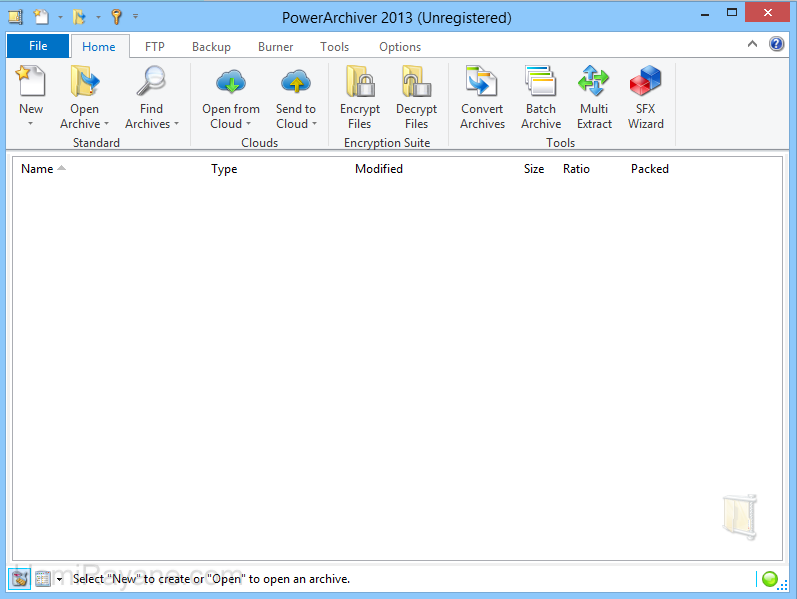The height and width of the screenshot is (599, 797).
Task: Sort by the Type column header
Action: click(x=224, y=169)
